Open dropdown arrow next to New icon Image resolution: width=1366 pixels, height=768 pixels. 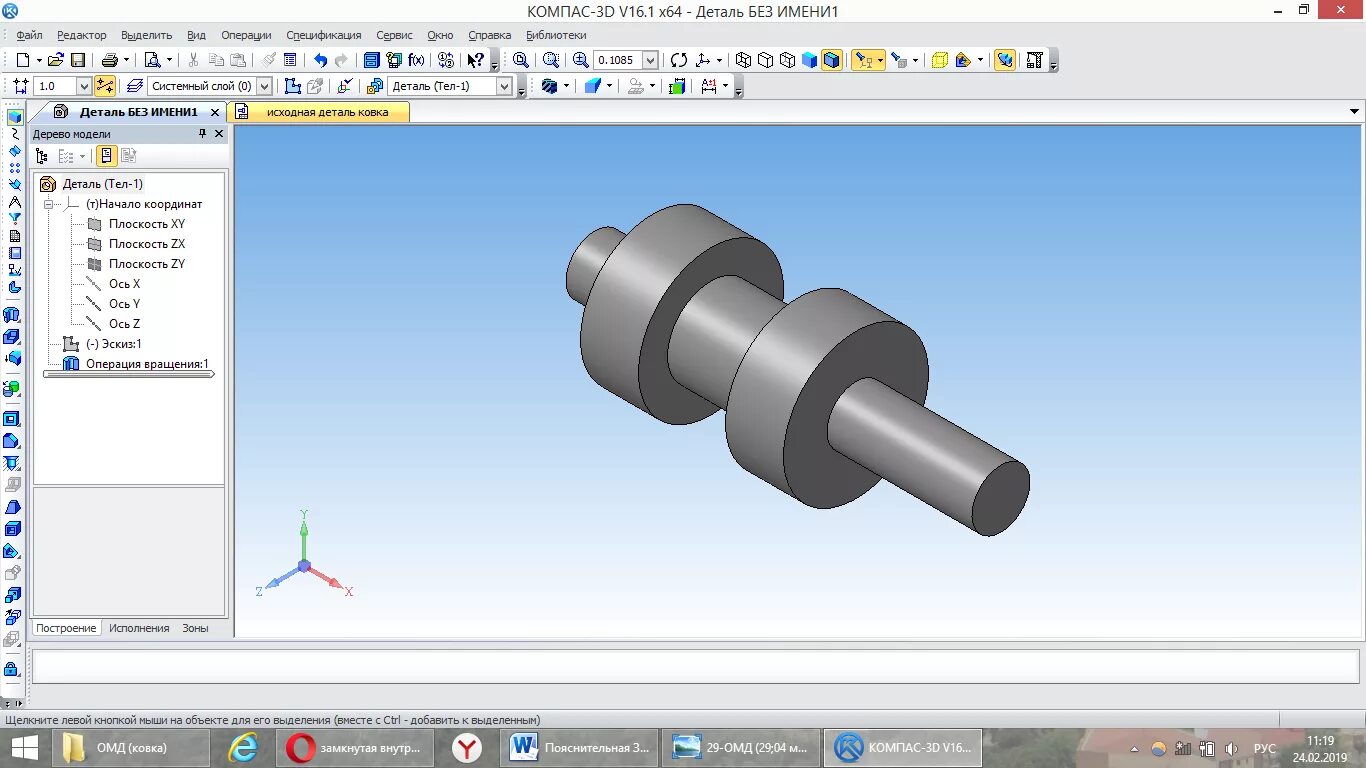coord(39,60)
